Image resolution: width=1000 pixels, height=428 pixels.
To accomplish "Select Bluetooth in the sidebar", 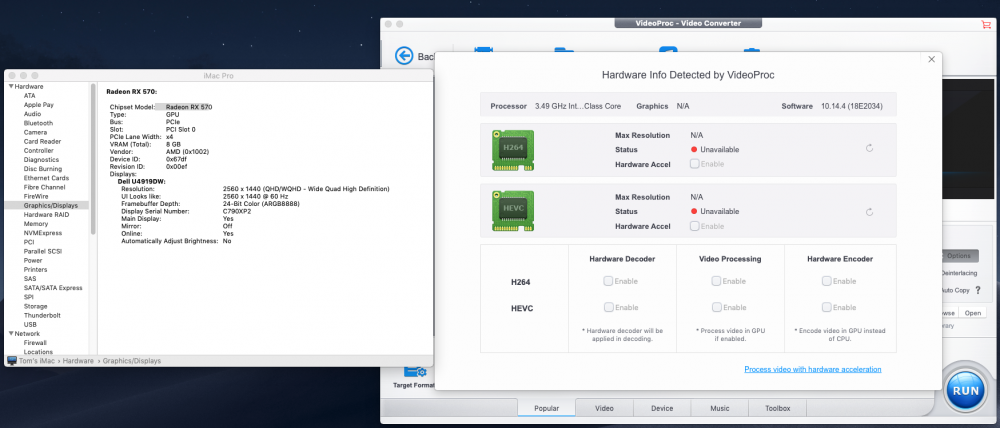I will click(x=38, y=123).
